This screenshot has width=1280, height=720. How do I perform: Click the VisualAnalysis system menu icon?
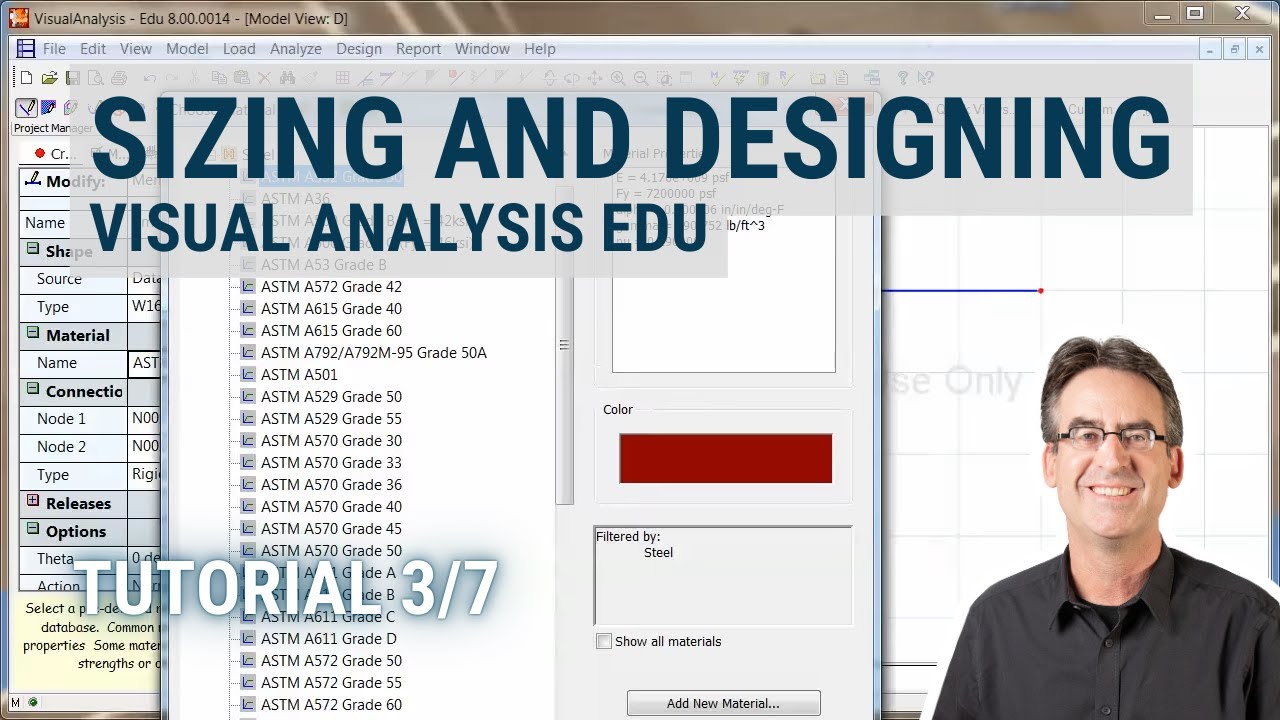[18, 16]
